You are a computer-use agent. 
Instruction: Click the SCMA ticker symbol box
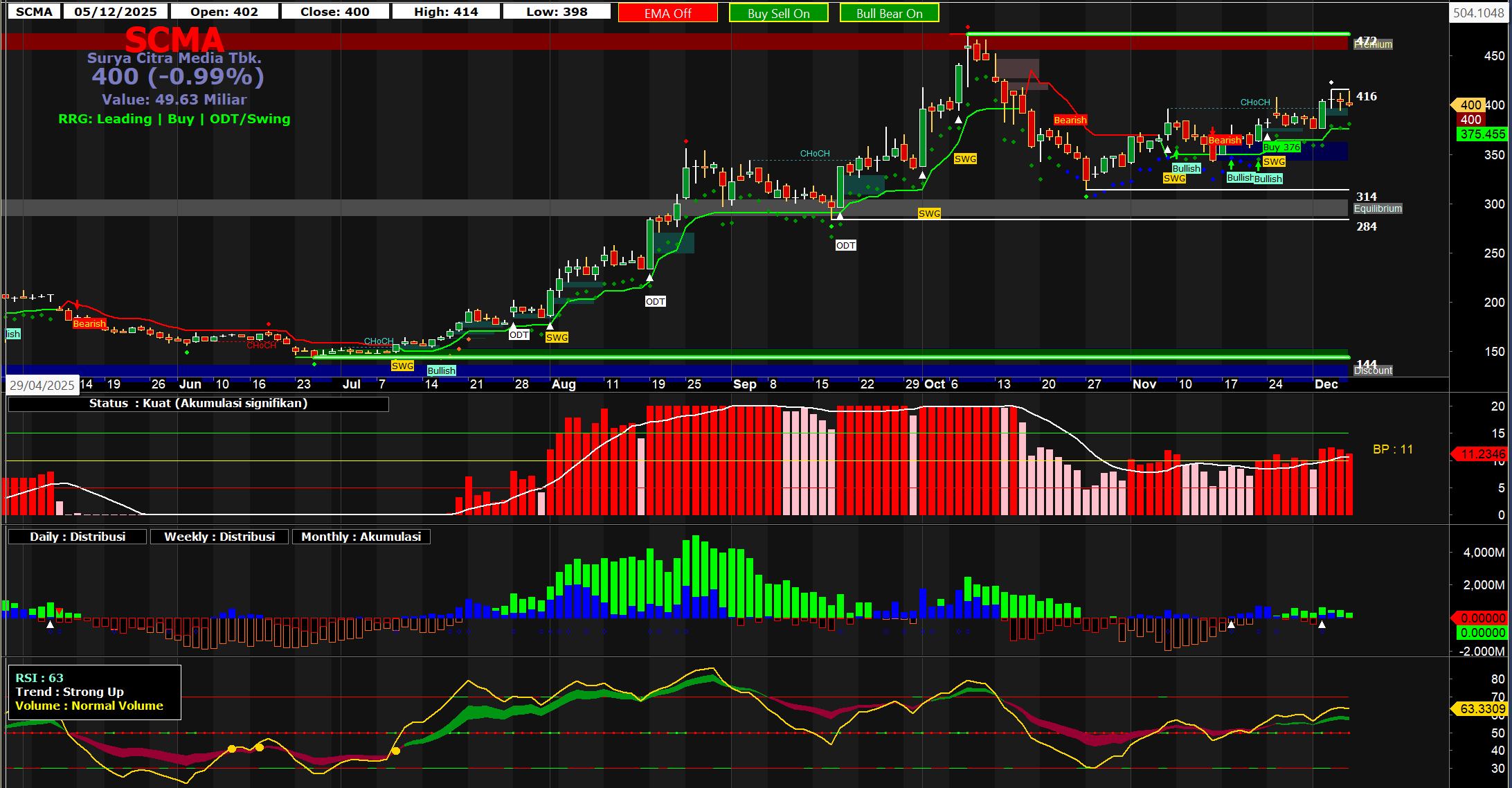pos(34,12)
